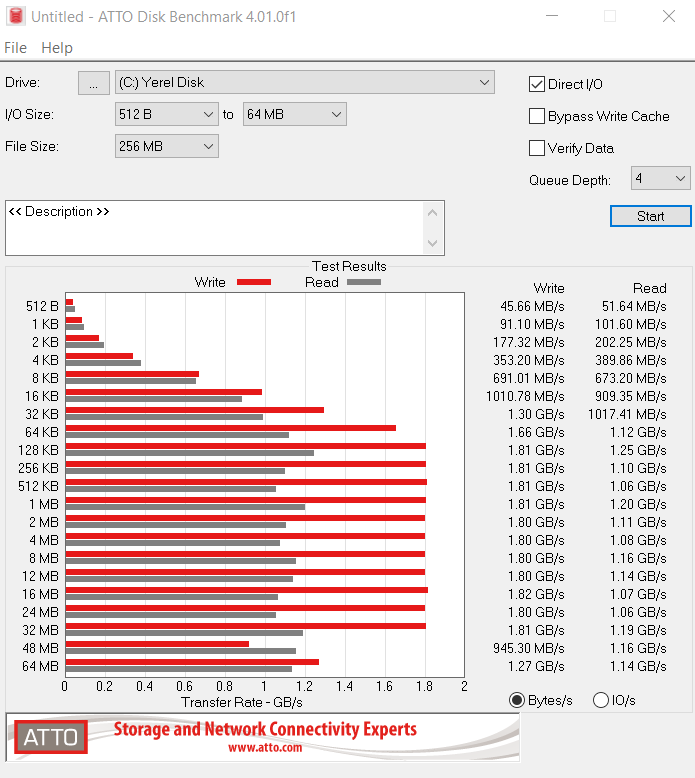Image resolution: width=695 pixels, height=778 pixels.
Task: Open the File menu
Action: click(x=15, y=48)
